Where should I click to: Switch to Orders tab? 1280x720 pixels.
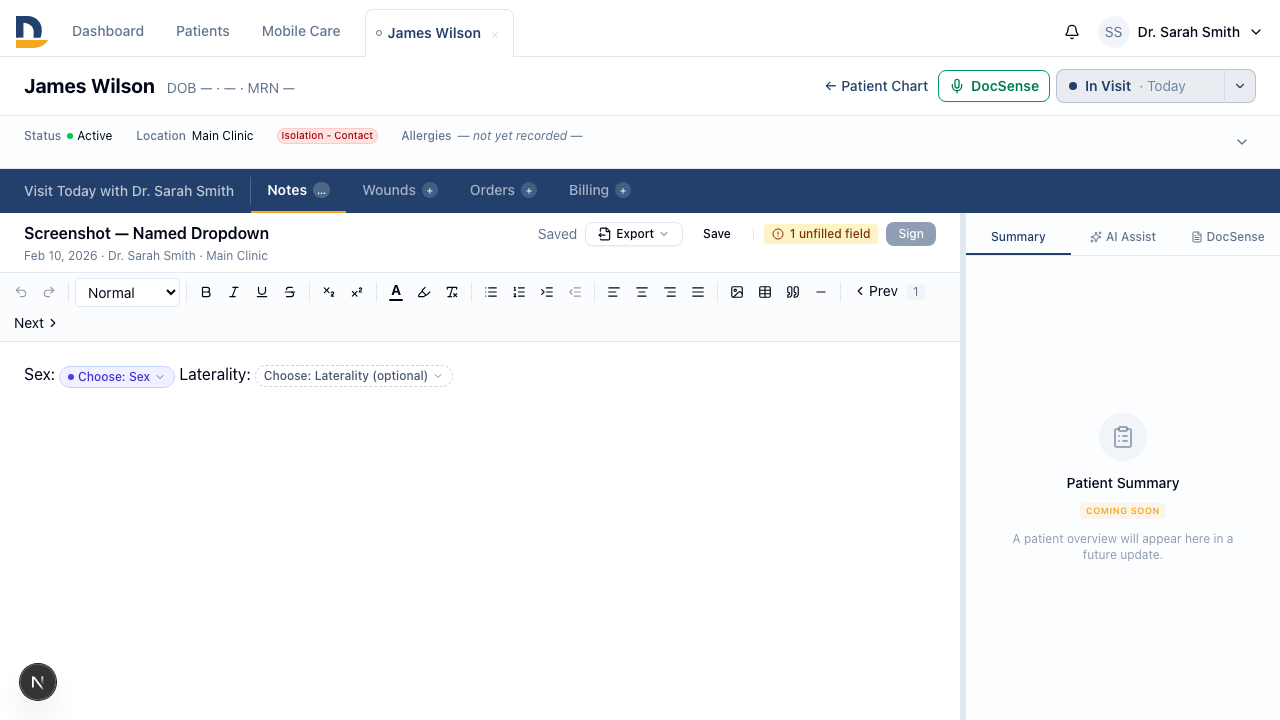point(503,190)
